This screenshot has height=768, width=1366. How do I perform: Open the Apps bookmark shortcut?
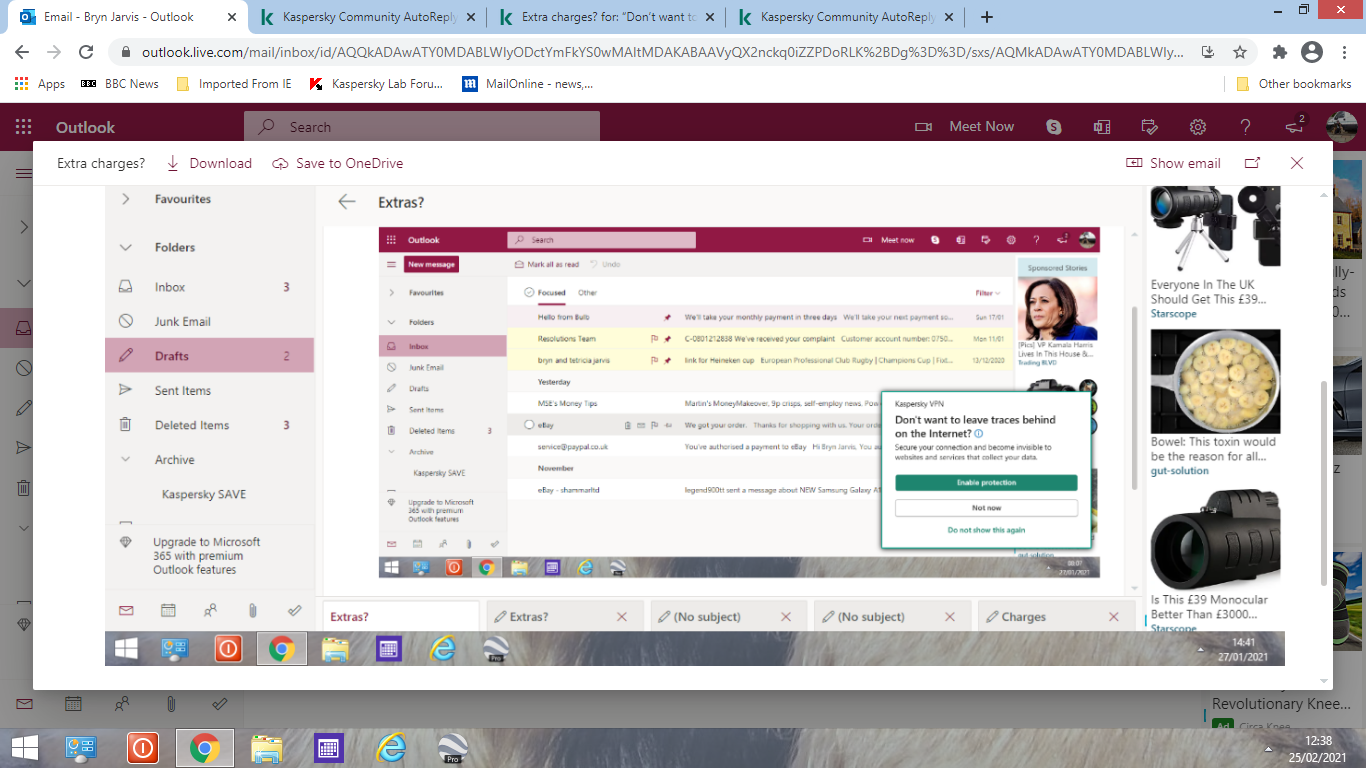click(40, 84)
